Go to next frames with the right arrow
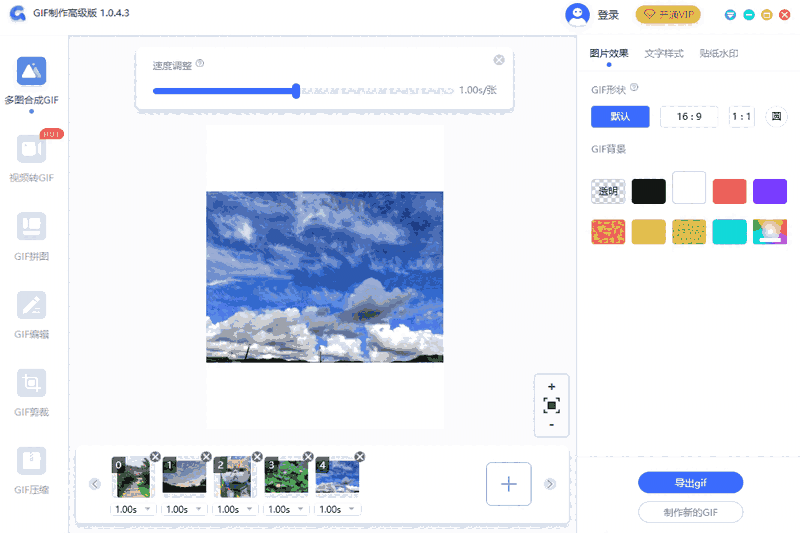 (549, 484)
